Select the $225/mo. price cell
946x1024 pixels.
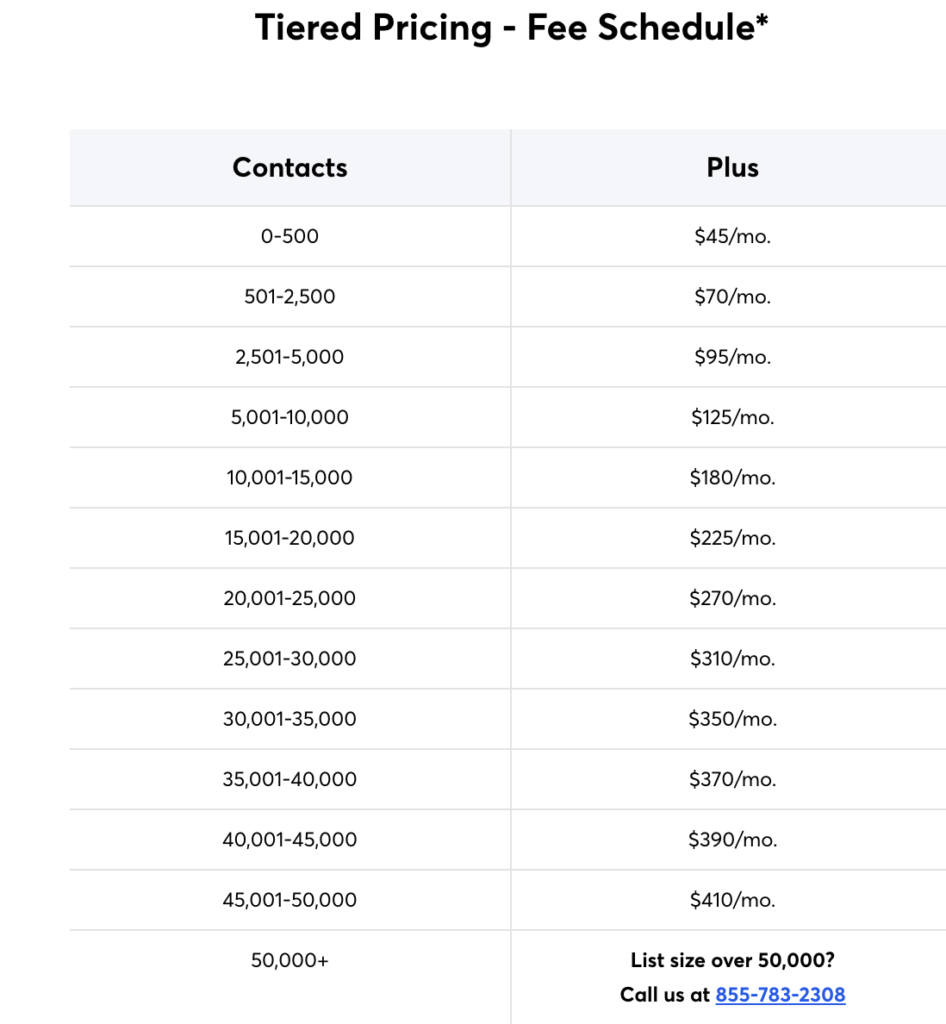click(732, 538)
